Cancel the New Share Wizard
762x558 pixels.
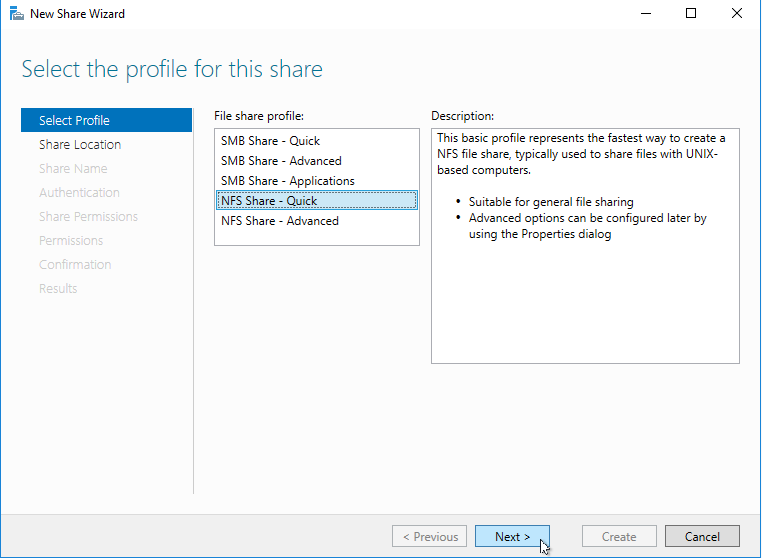point(702,536)
